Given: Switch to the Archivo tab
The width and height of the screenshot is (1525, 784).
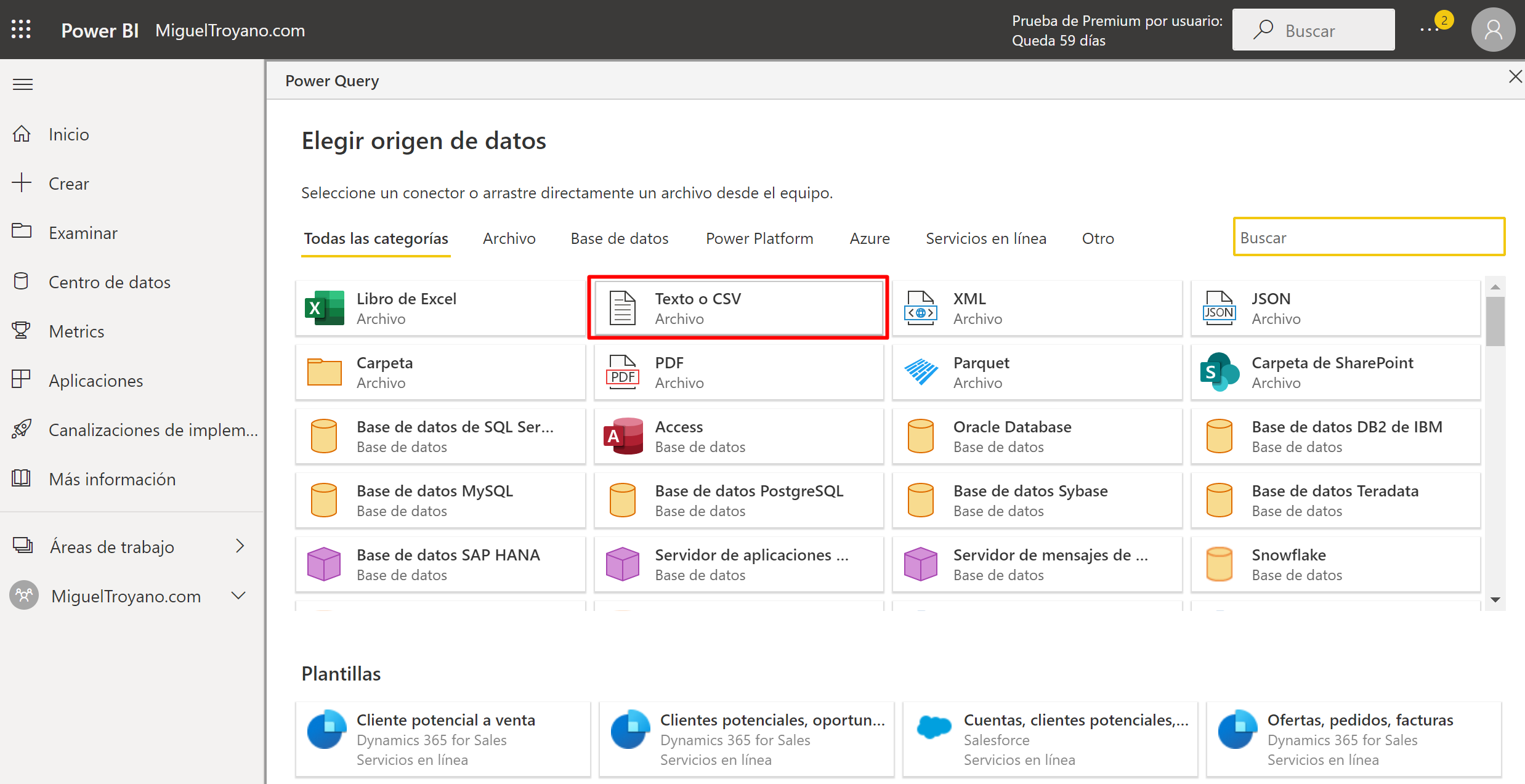Looking at the screenshot, I should click(510, 238).
